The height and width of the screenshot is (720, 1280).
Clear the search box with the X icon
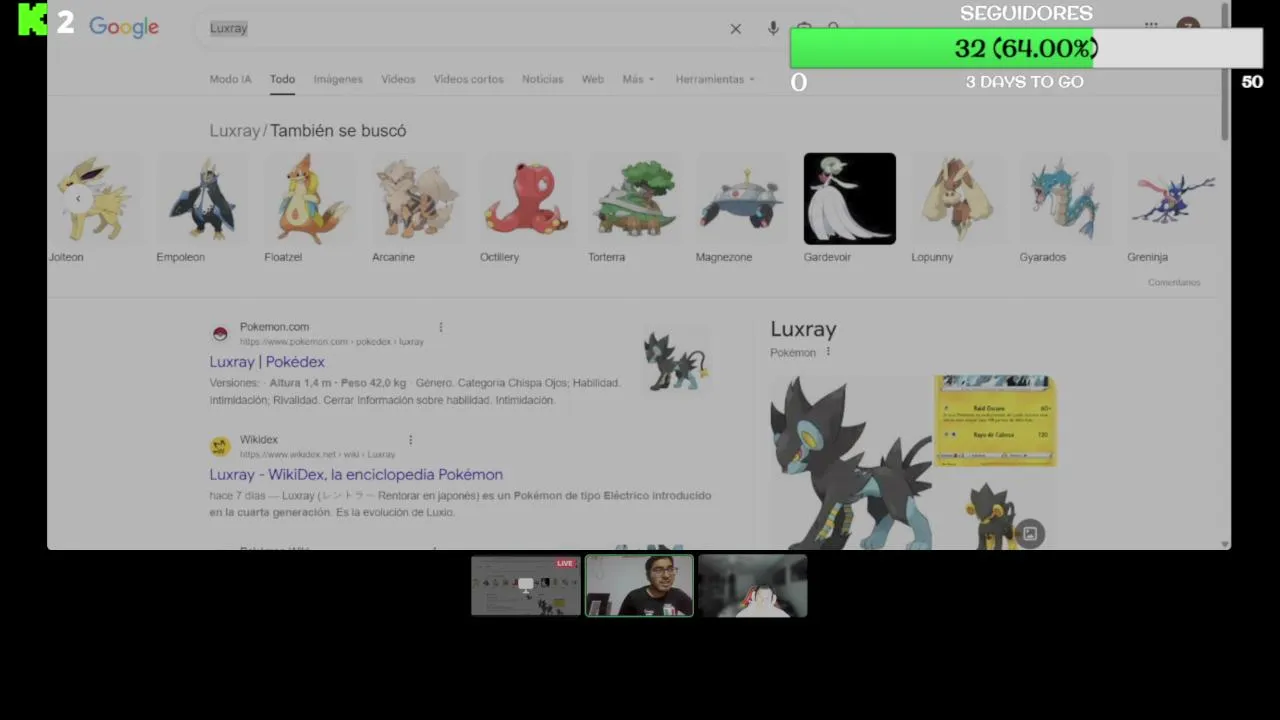pos(736,29)
